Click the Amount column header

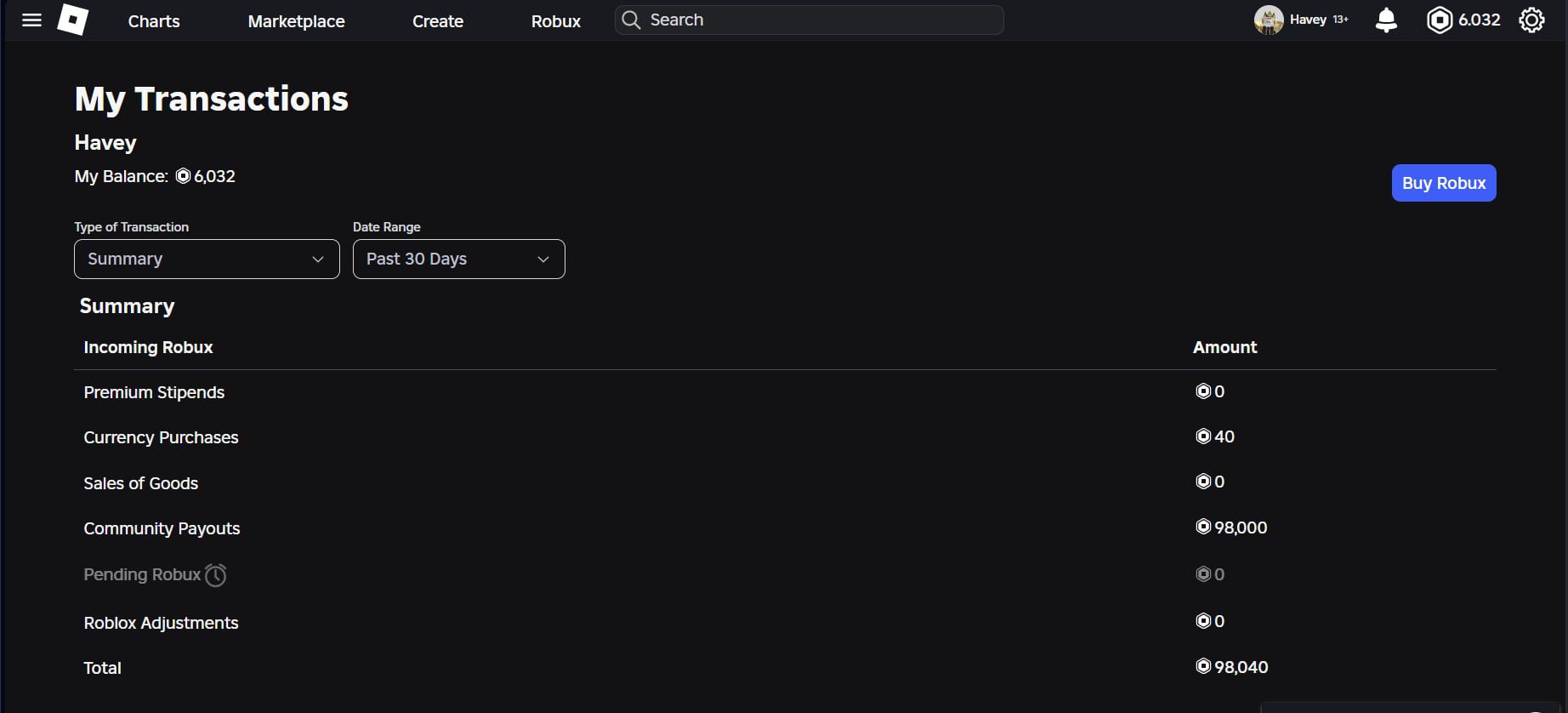coord(1224,347)
